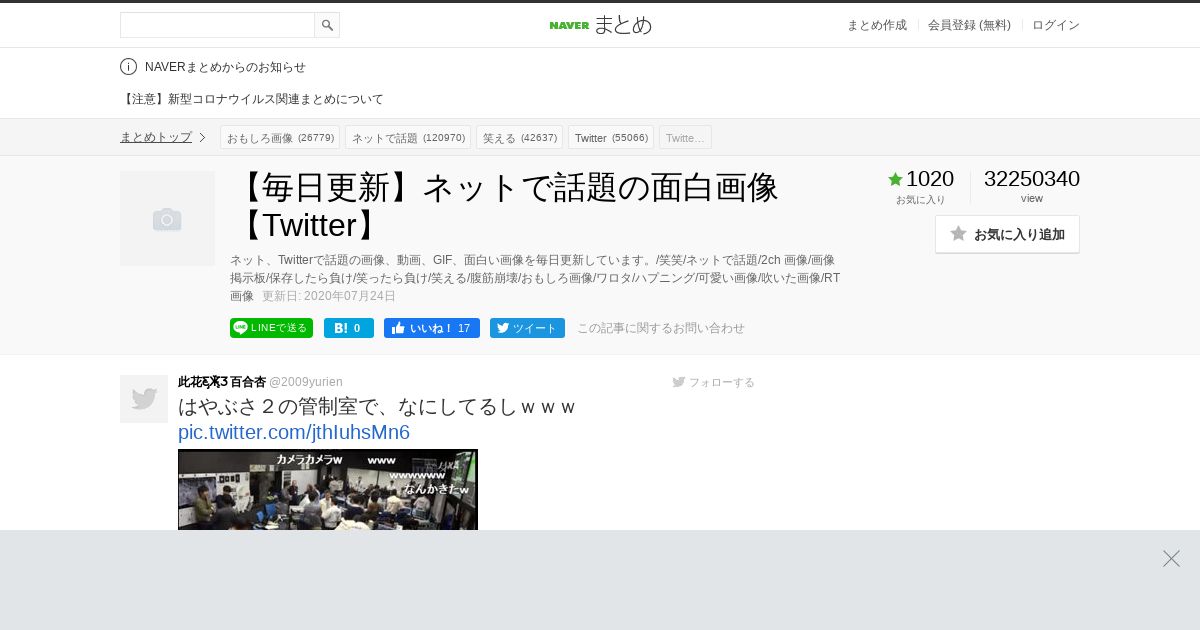Open まとめ作成 in the header
1200x630 pixels.
tap(877, 25)
